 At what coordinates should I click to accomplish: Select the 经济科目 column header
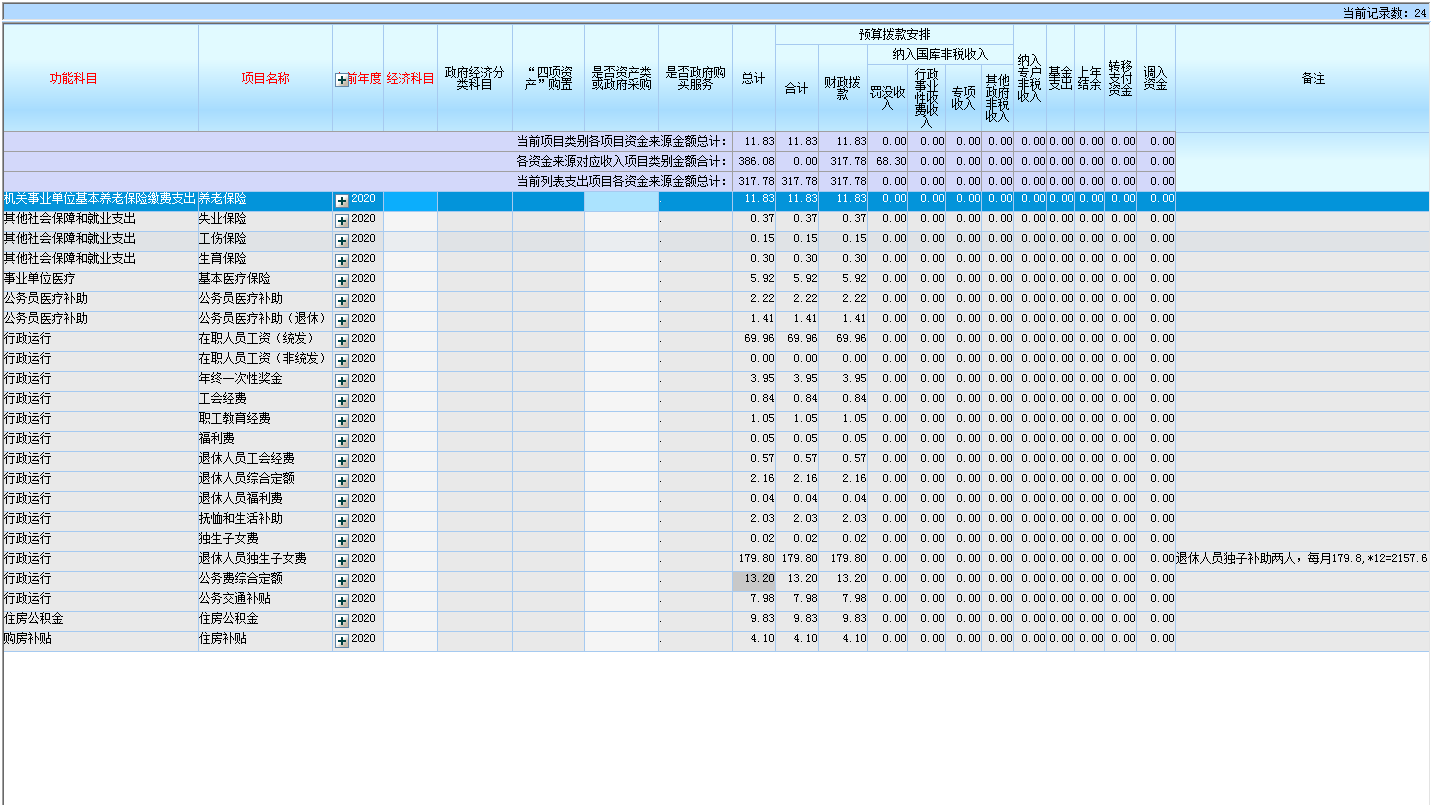point(410,79)
